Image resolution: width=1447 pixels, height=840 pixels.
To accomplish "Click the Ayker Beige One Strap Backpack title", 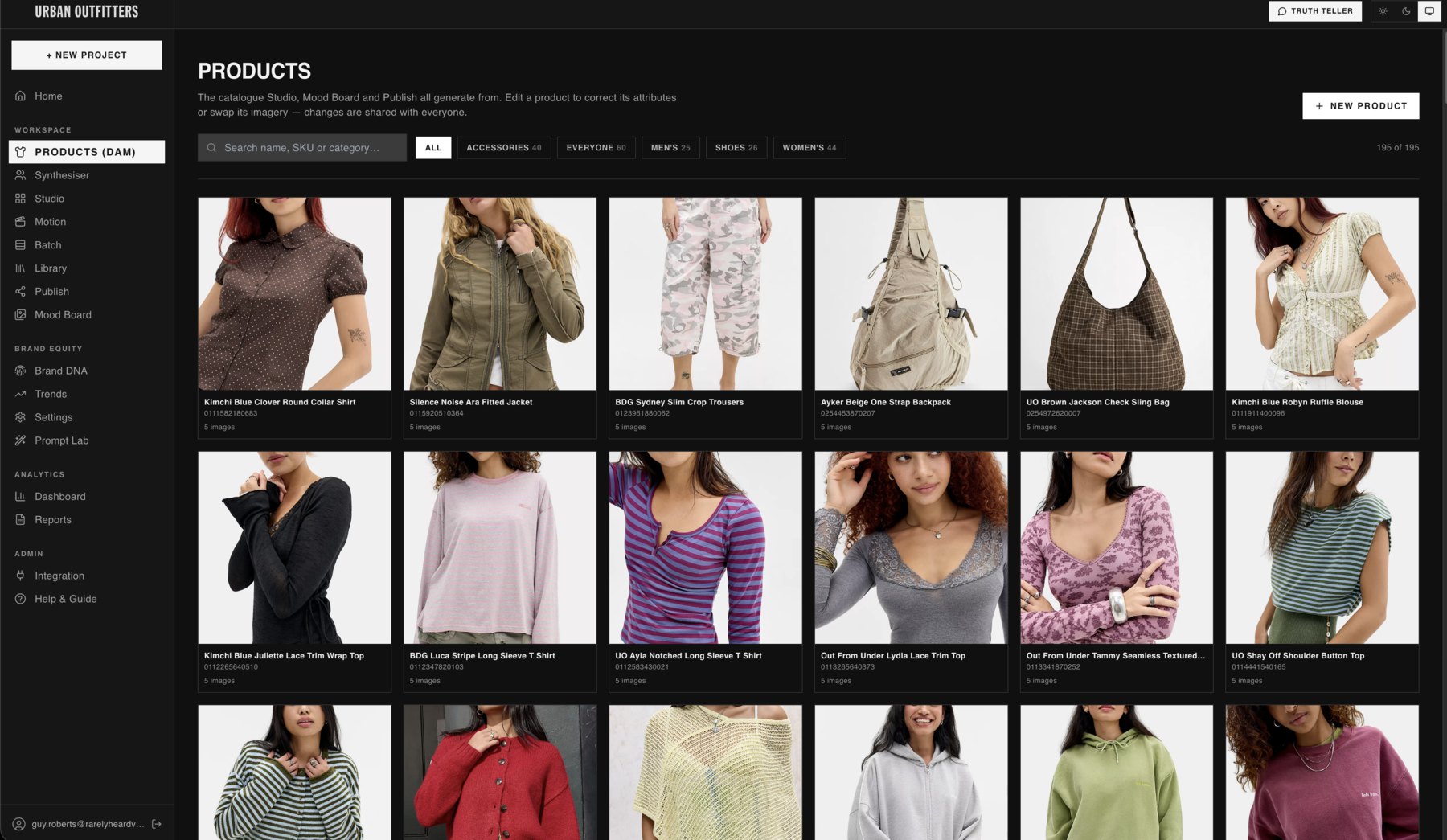I will 886,402.
